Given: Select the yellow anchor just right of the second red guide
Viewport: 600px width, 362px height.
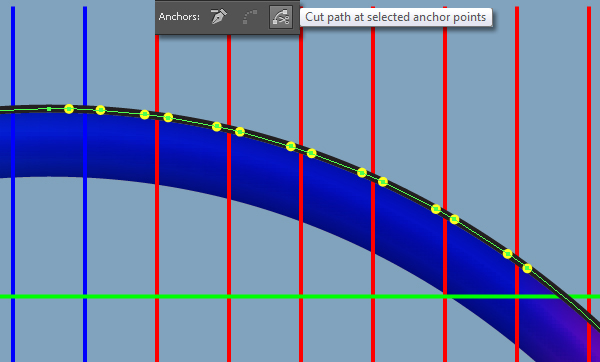Looking at the screenshot, I should pyautogui.click(x=240, y=132).
